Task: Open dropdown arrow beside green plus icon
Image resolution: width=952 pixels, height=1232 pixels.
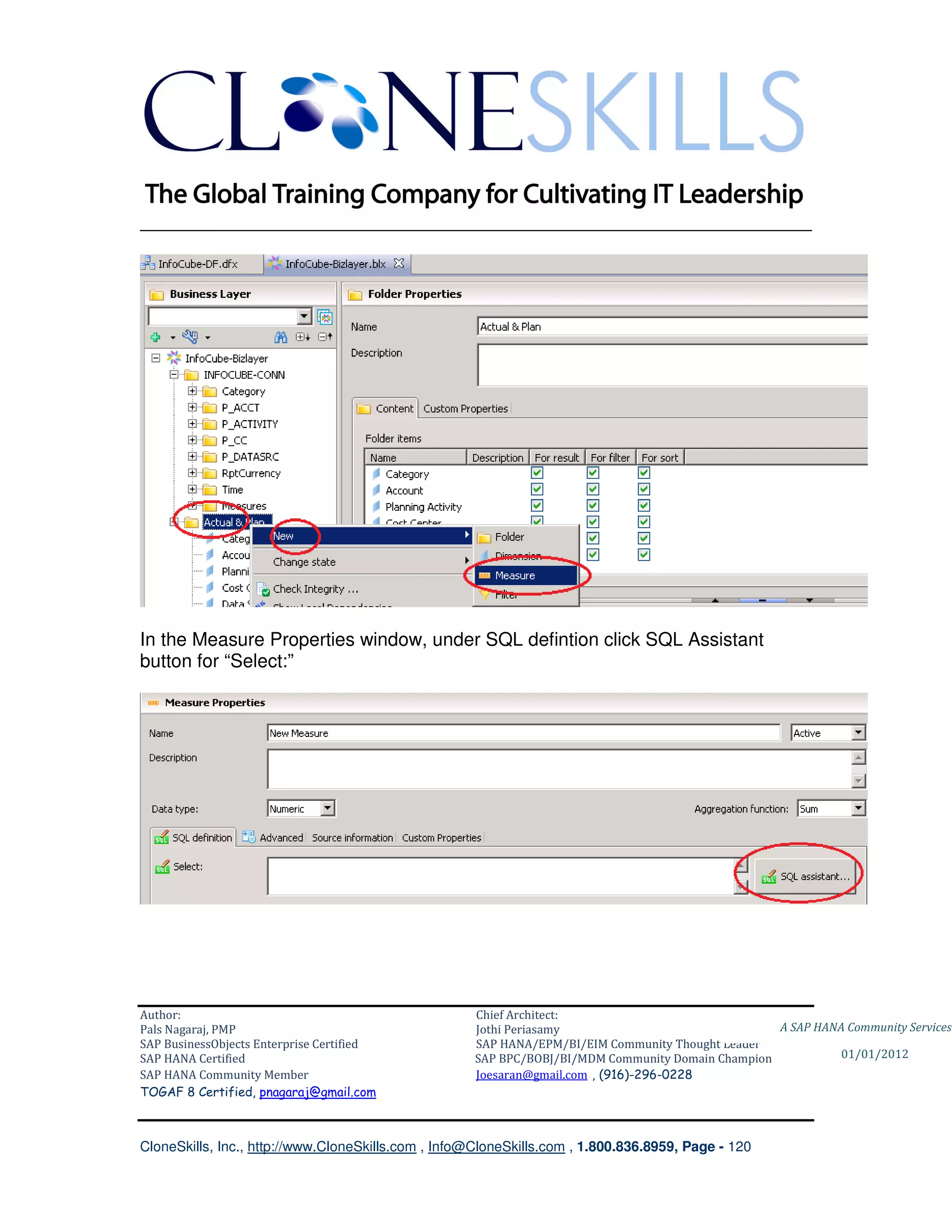Action: [172, 338]
